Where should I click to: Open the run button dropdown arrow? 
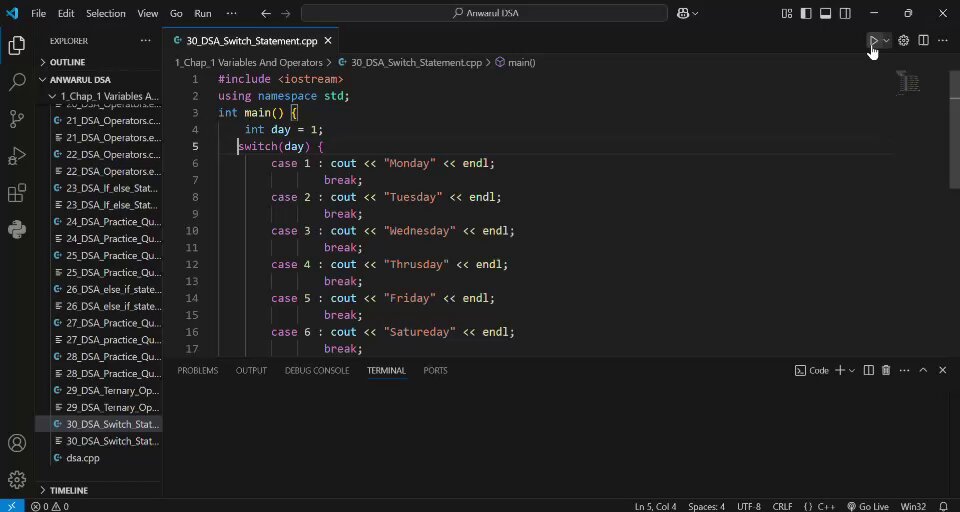point(886,40)
